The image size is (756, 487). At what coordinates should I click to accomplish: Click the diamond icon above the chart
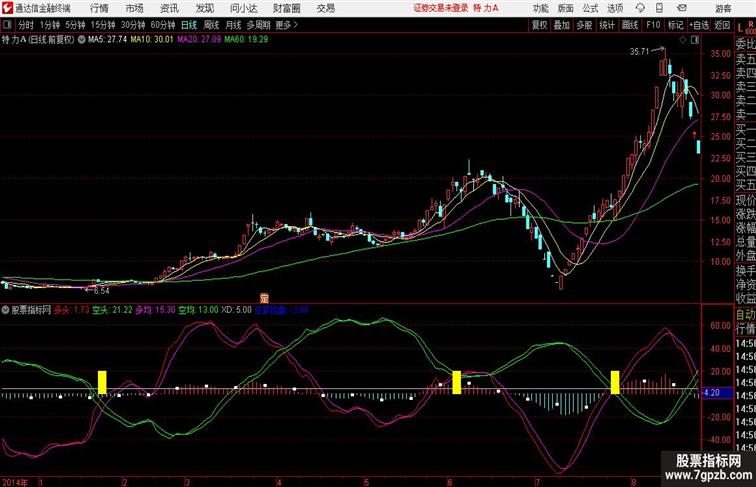pos(683,40)
